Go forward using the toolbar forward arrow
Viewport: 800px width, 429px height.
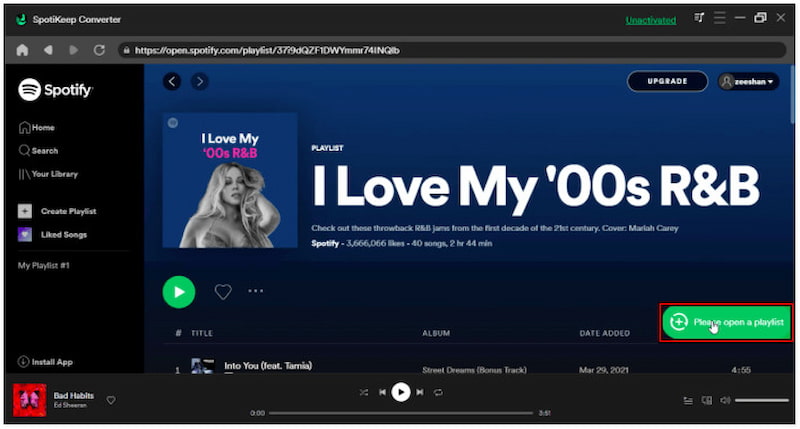click(74, 50)
